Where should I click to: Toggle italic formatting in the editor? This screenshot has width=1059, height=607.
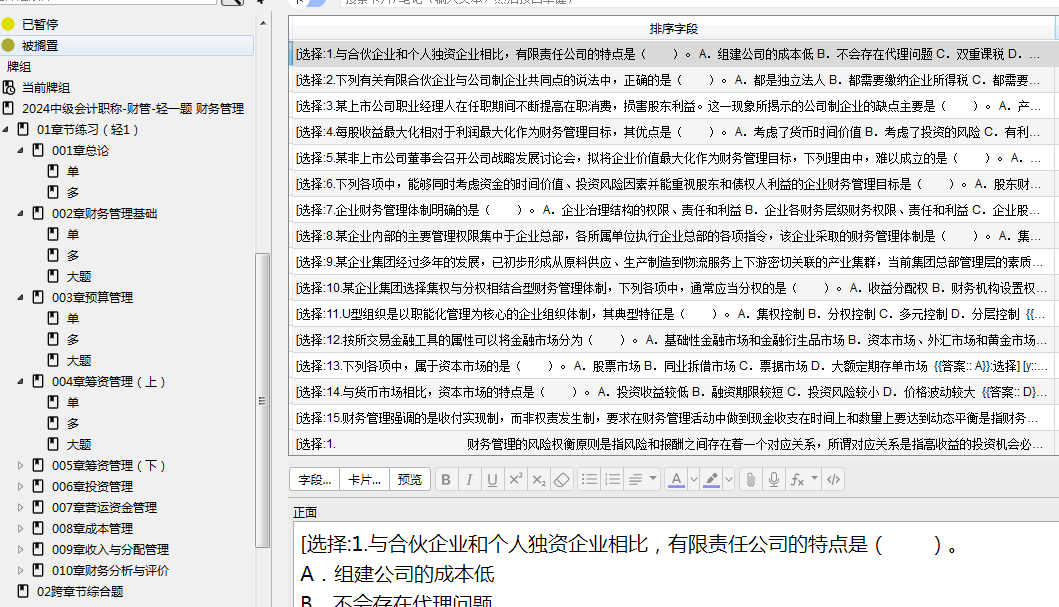tap(469, 479)
